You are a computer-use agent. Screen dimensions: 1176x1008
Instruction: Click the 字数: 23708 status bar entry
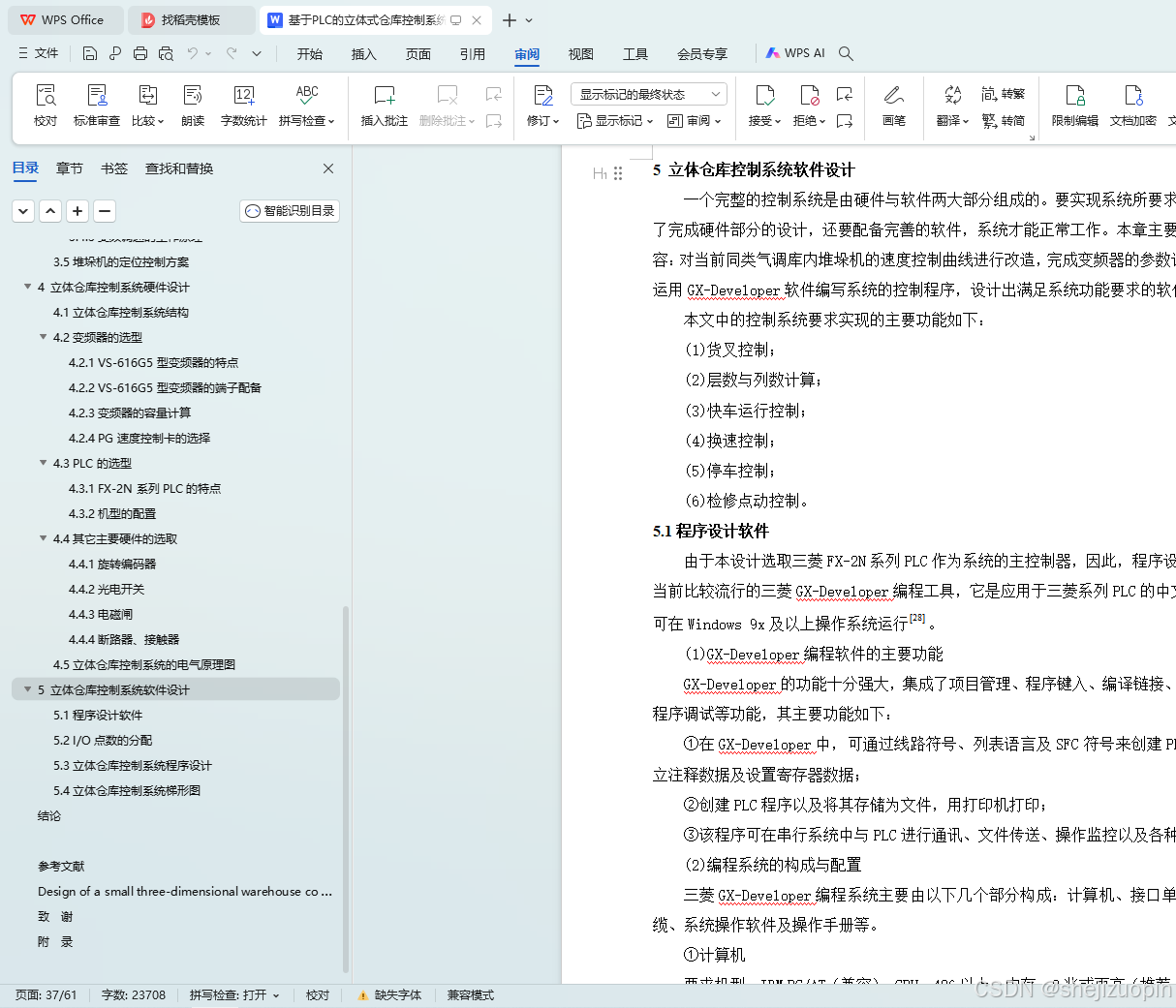134,995
